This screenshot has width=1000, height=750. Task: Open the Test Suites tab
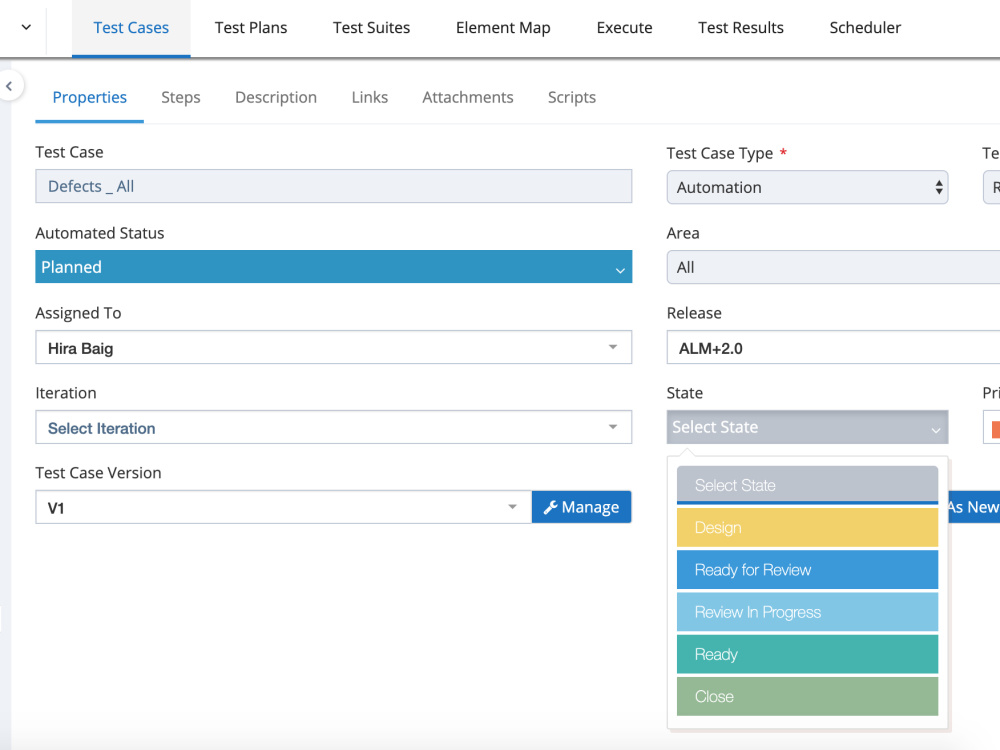pyautogui.click(x=371, y=28)
